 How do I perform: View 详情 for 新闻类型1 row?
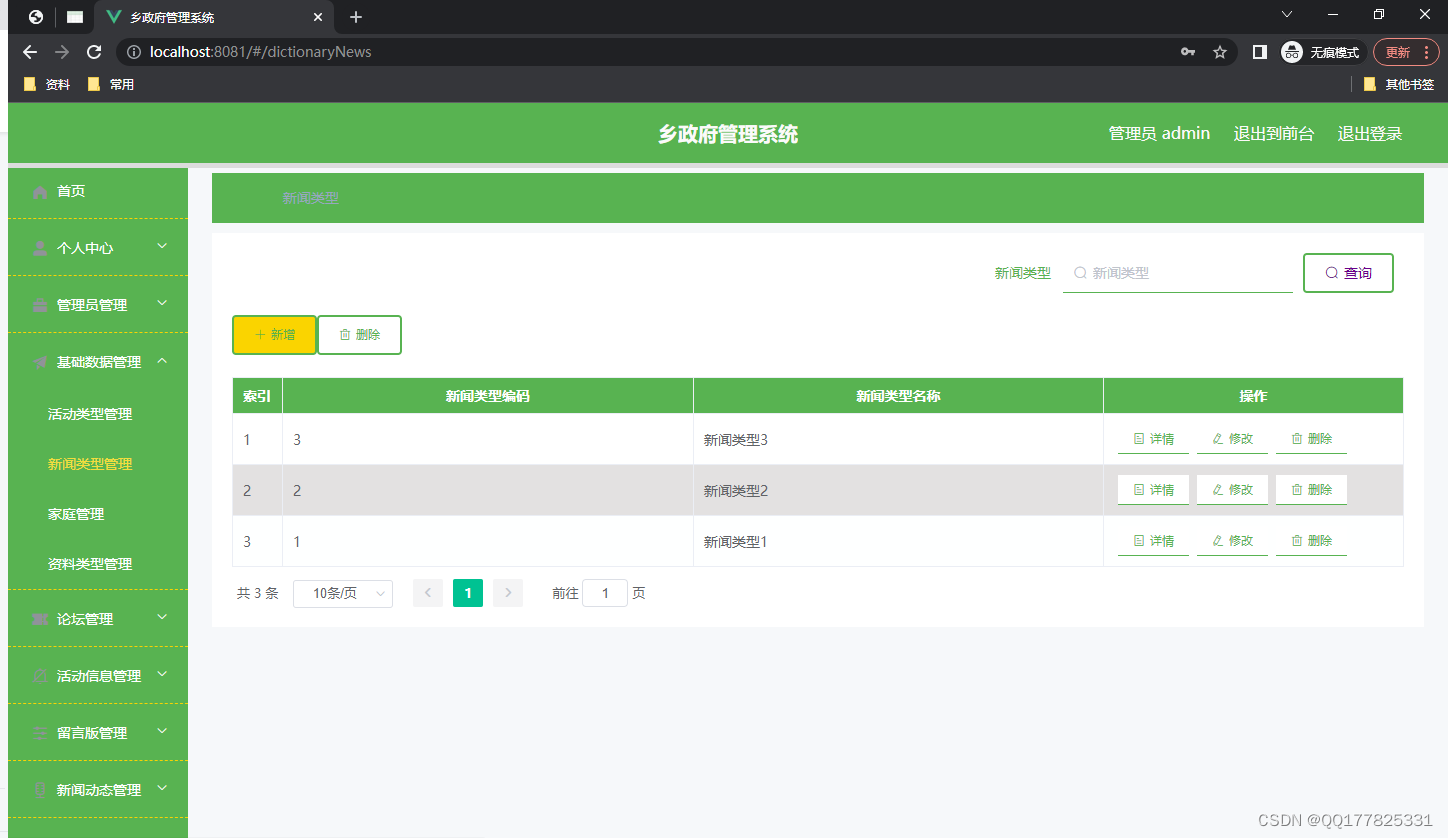[1153, 541]
